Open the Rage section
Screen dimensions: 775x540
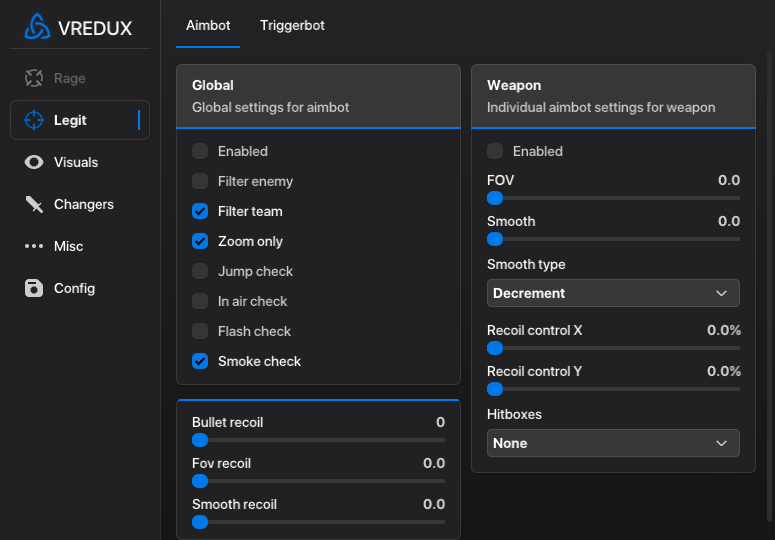tap(80, 78)
